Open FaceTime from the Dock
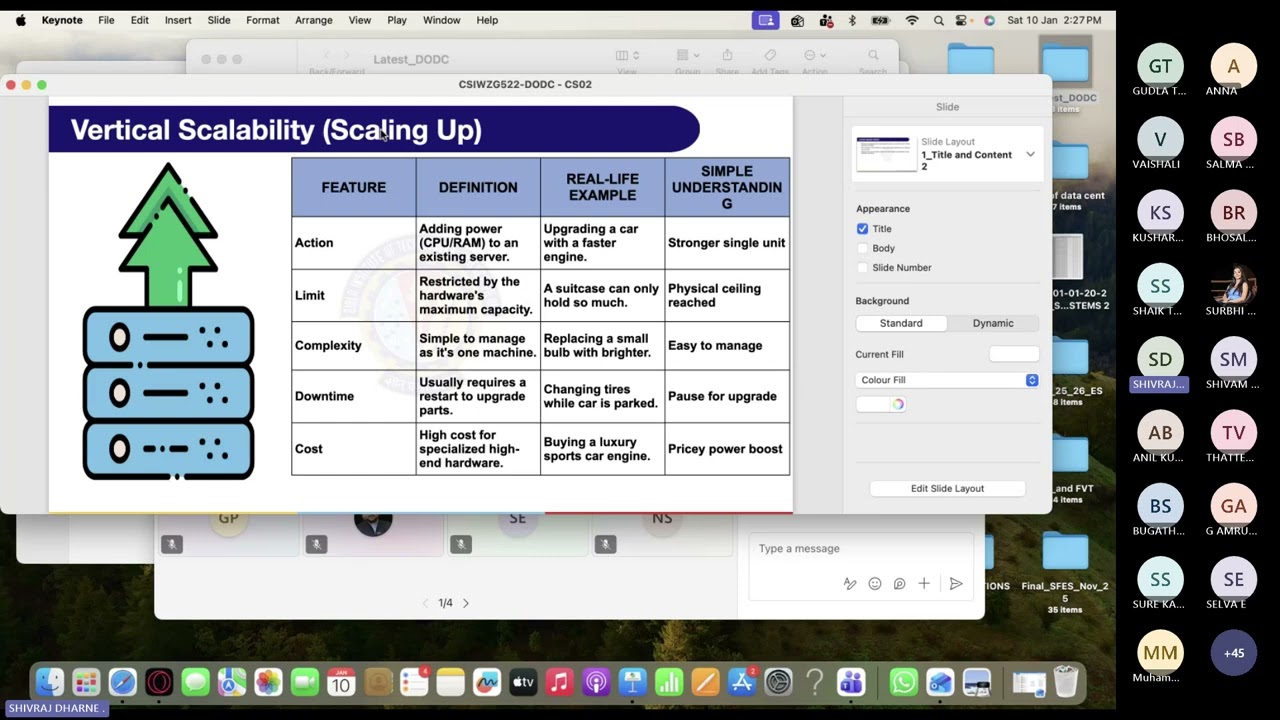The width and height of the screenshot is (1280, 720). click(x=305, y=683)
